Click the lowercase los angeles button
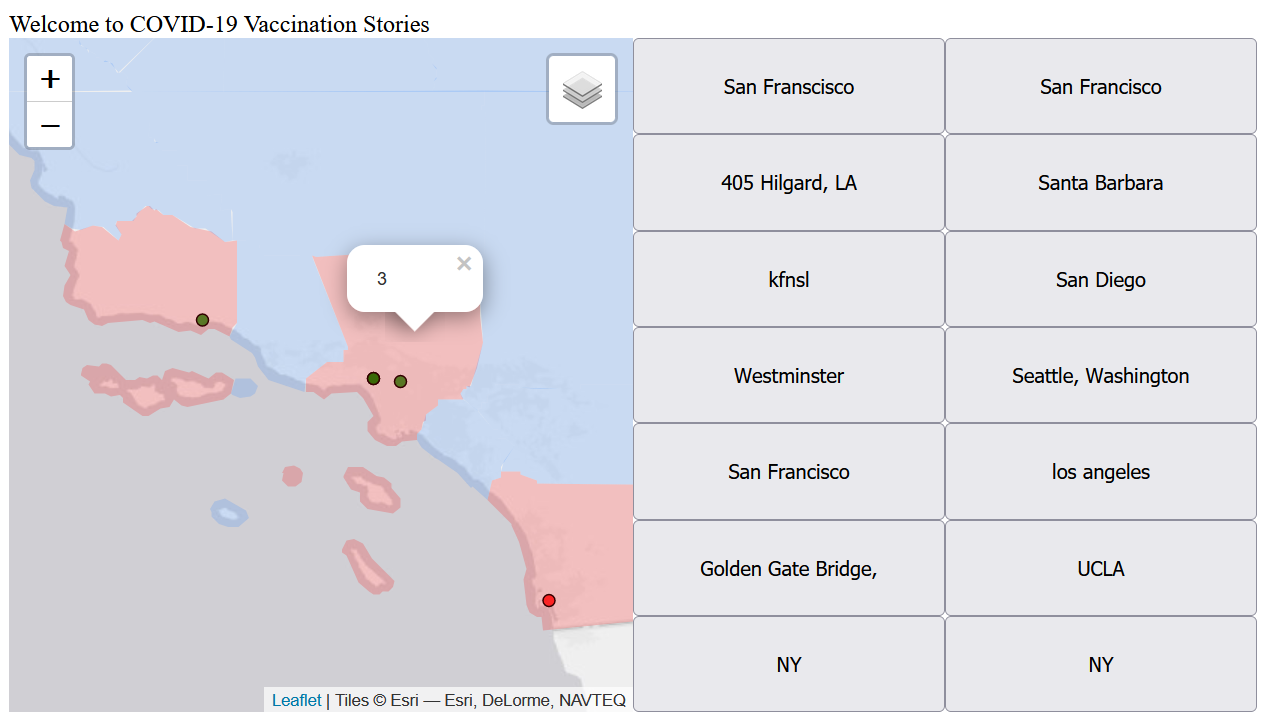The image size is (1265, 723). pos(1100,472)
